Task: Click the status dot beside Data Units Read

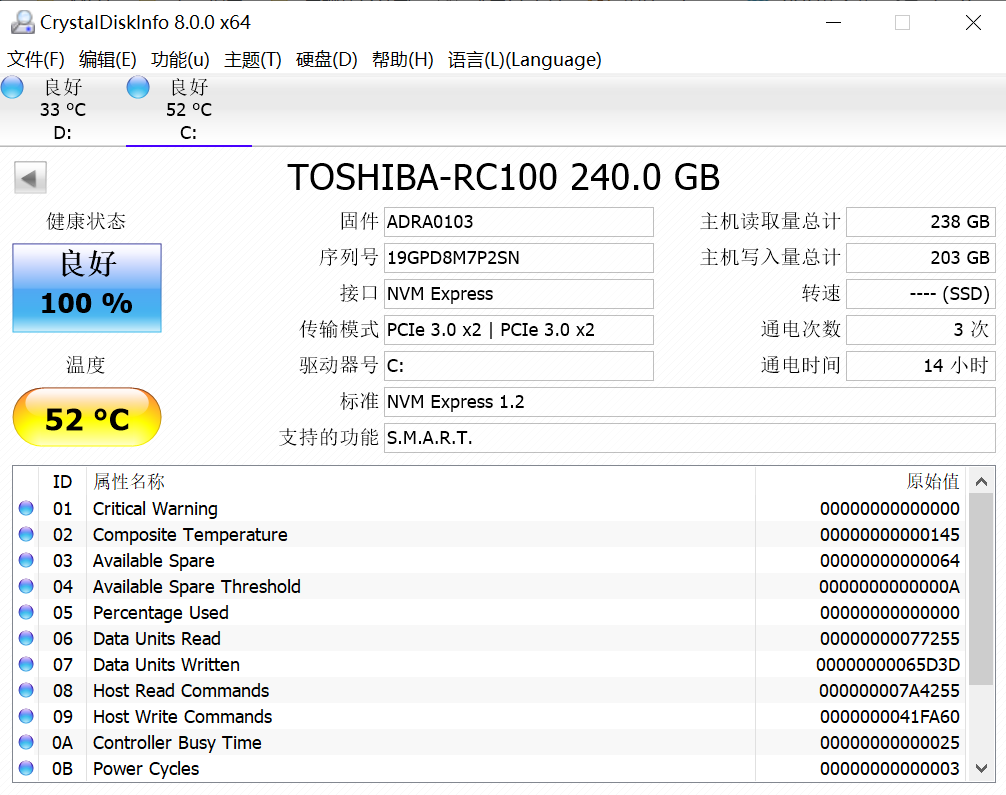Action: (26, 638)
